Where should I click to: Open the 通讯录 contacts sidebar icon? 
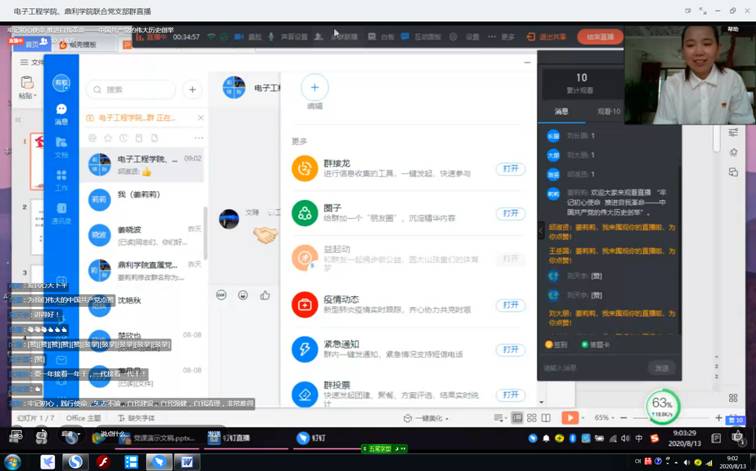(61, 213)
